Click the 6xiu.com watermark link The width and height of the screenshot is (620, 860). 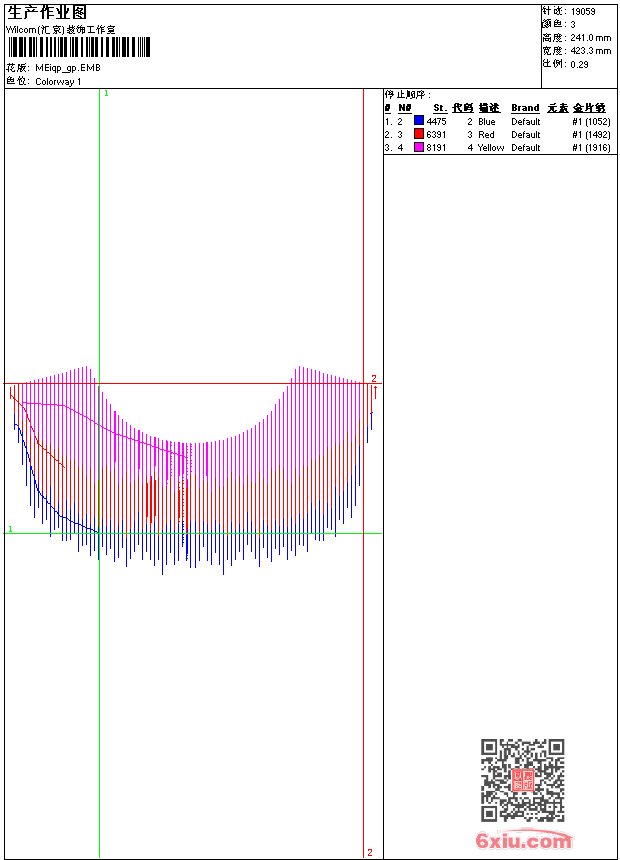coord(523,840)
